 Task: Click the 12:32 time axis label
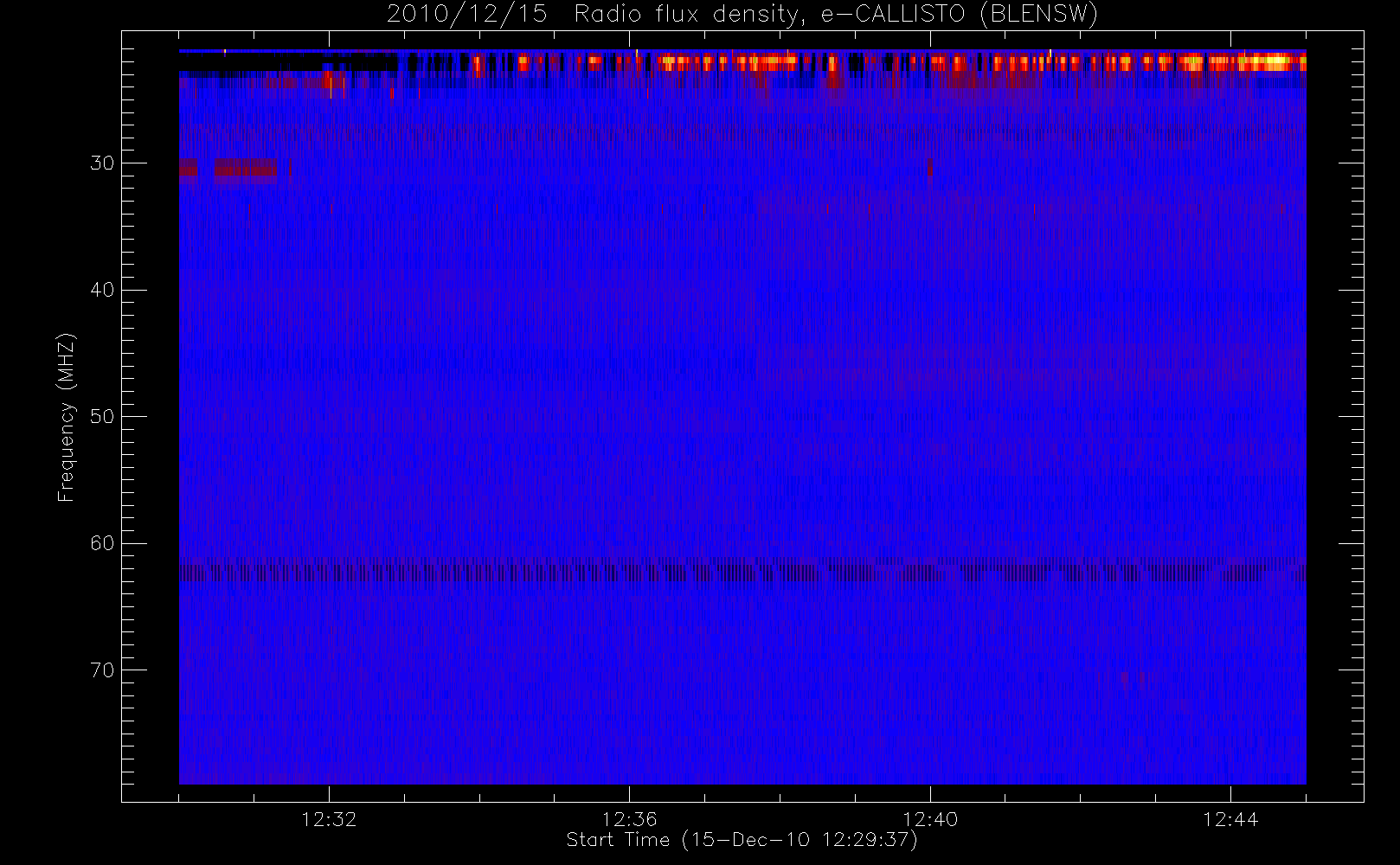tap(329, 819)
